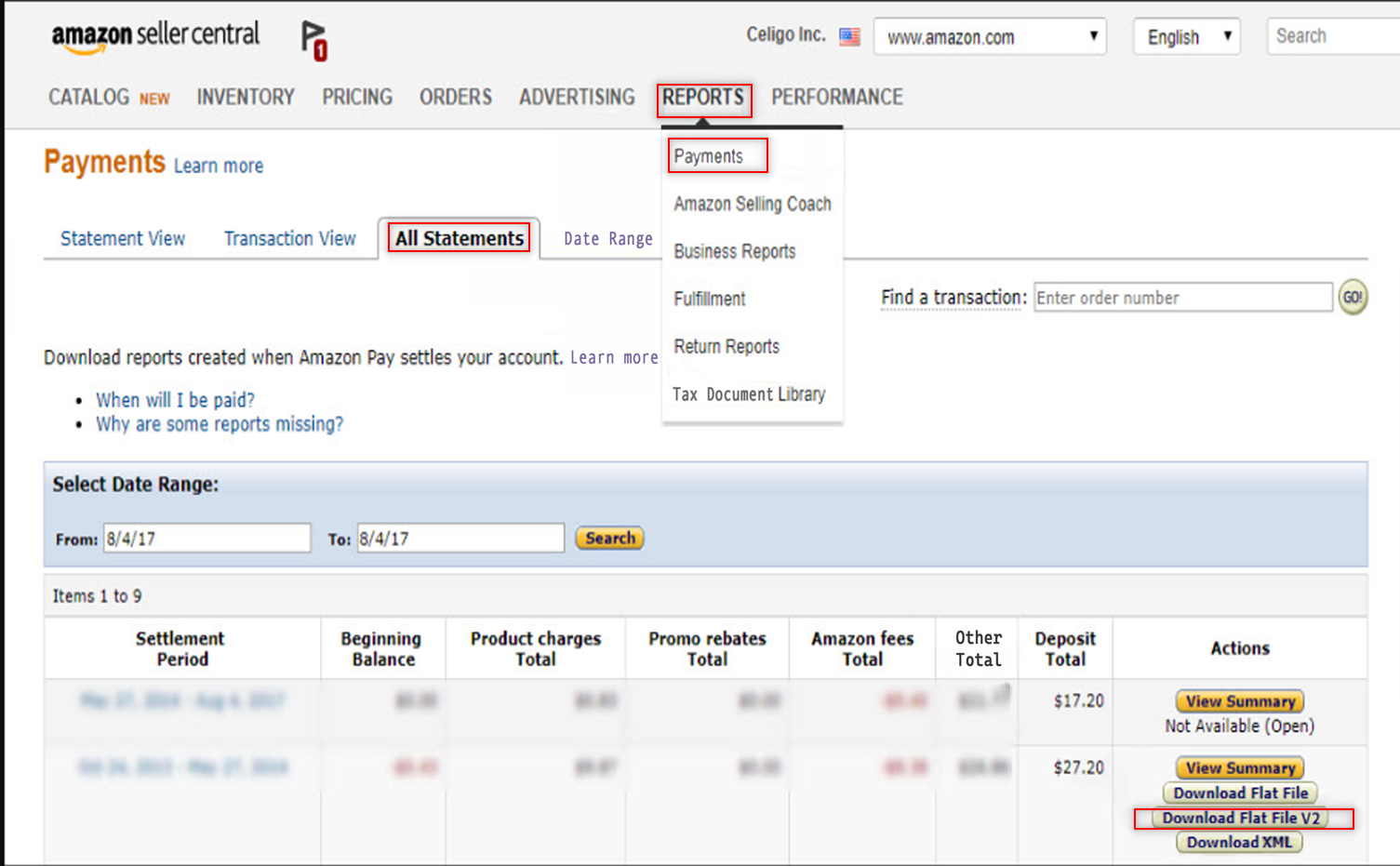Open the Reports menu

703,98
